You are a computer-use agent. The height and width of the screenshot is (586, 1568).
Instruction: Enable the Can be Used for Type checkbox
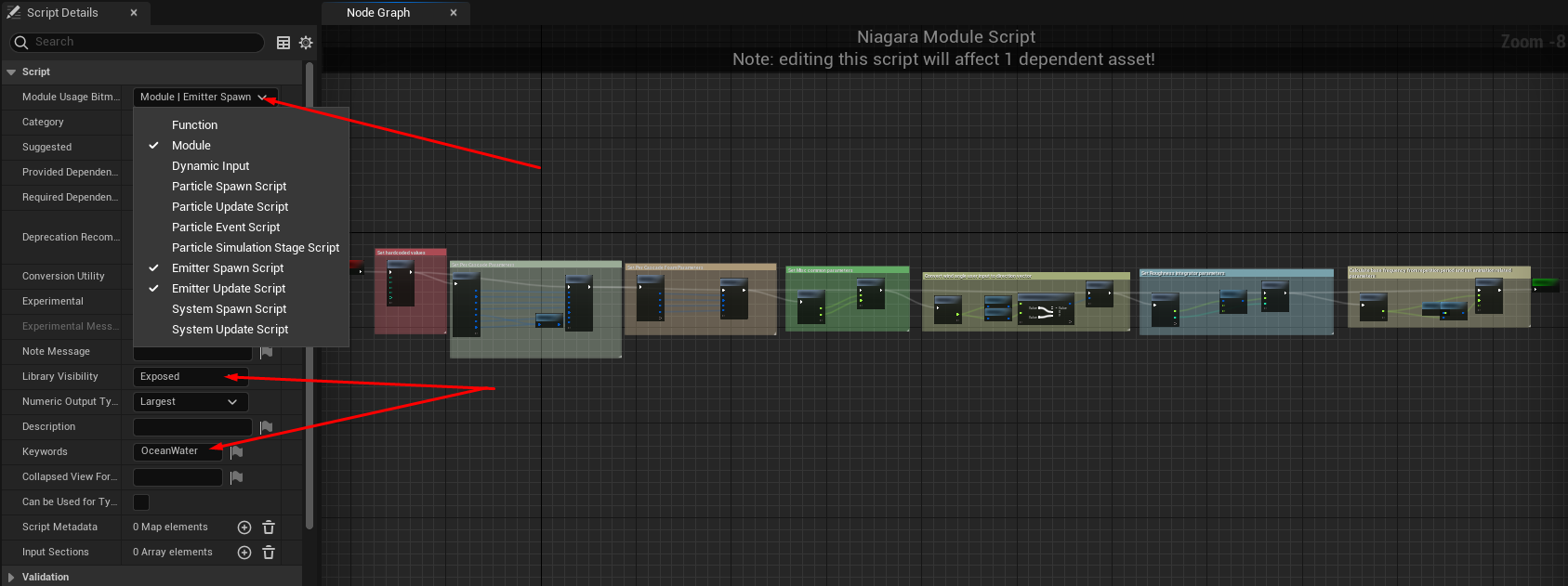coord(141,502)
